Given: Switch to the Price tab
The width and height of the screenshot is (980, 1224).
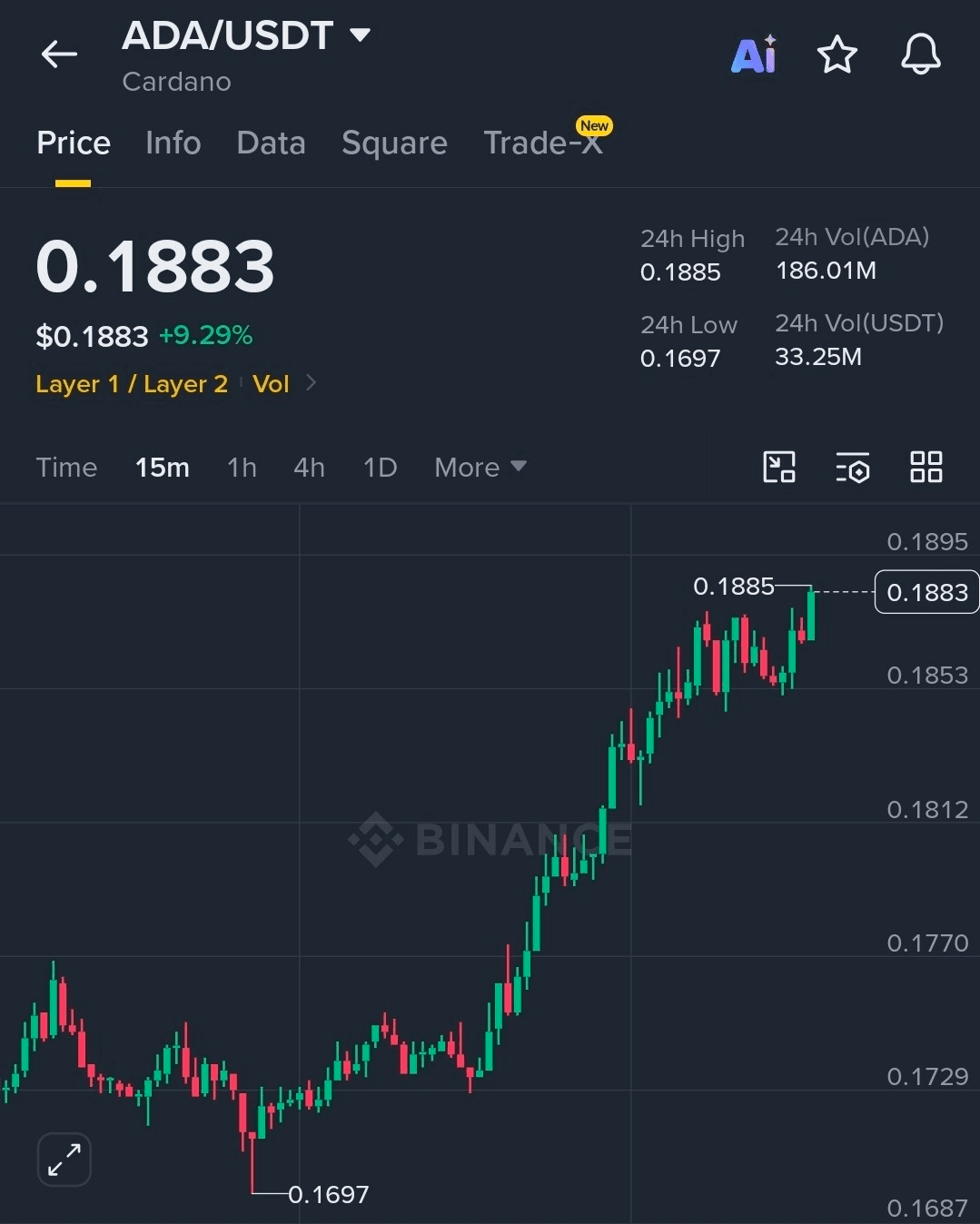Looking at the screenshot, I should coord(74,143).
